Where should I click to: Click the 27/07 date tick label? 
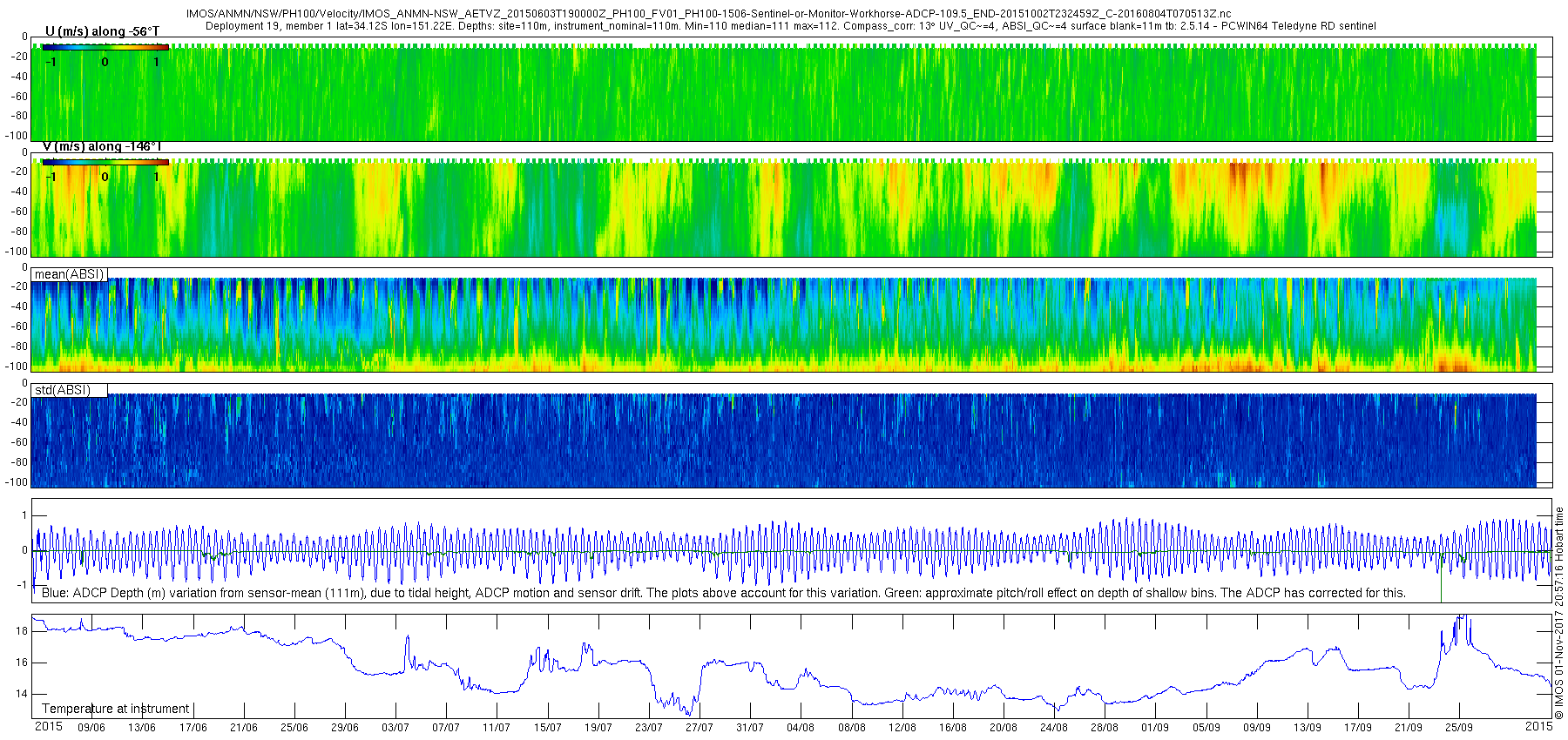[699, 728]
